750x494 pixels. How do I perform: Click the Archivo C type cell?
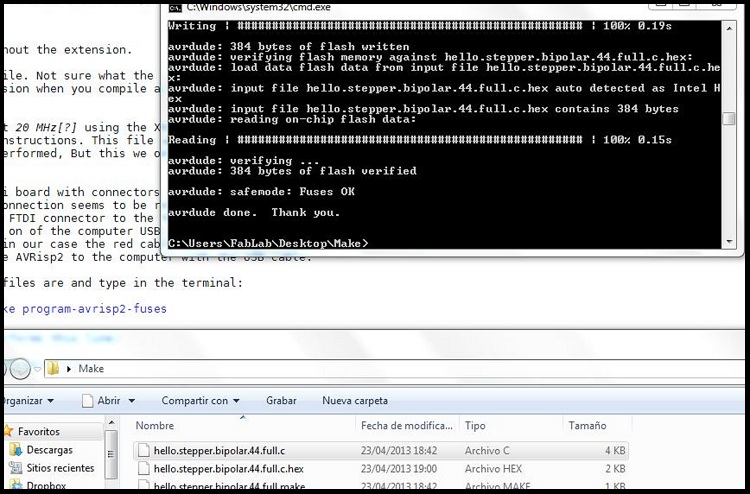point(487,450)
